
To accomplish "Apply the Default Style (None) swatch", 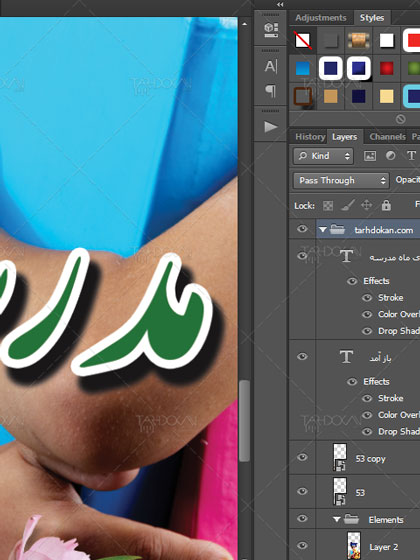I will pyautogui.click(x=303, y=40).
